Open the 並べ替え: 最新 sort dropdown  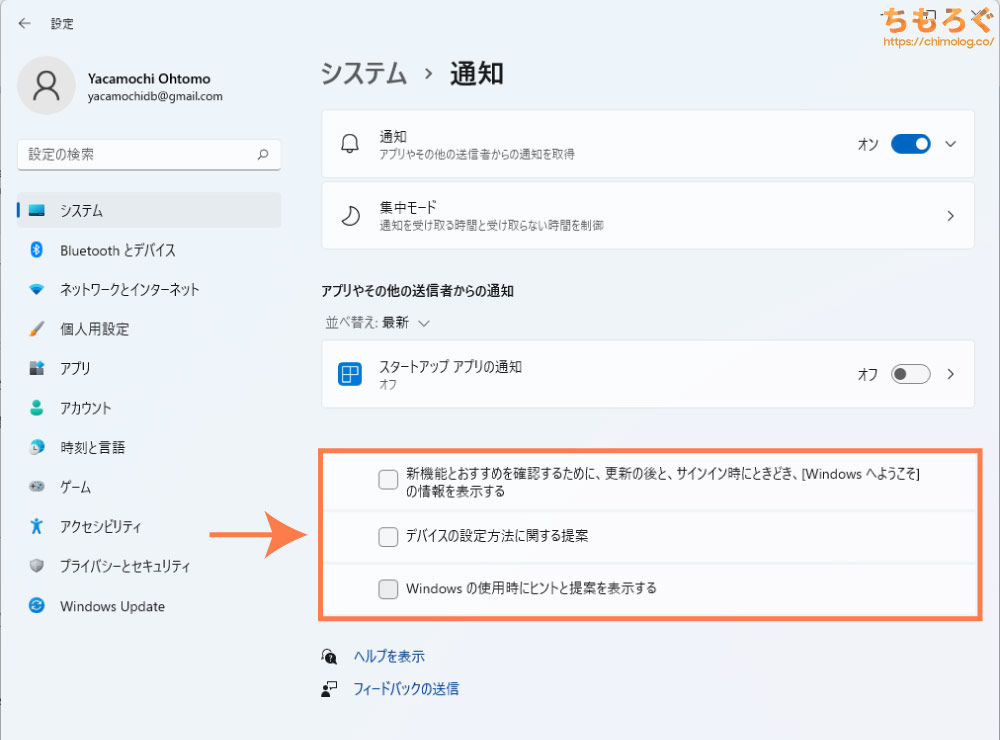click(x=377, y=323)
